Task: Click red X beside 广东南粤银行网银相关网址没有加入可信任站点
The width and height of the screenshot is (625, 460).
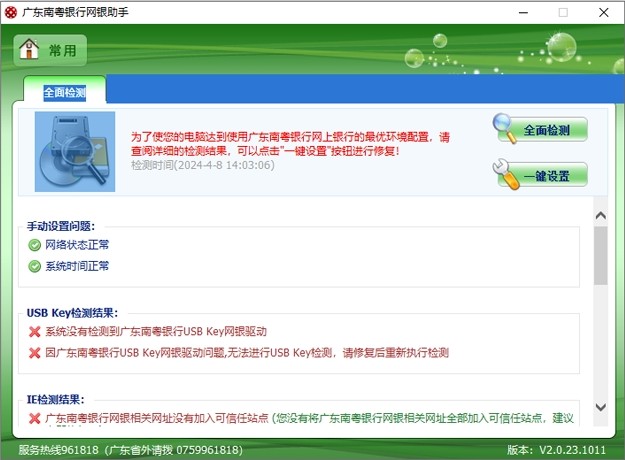Action: 35,418
